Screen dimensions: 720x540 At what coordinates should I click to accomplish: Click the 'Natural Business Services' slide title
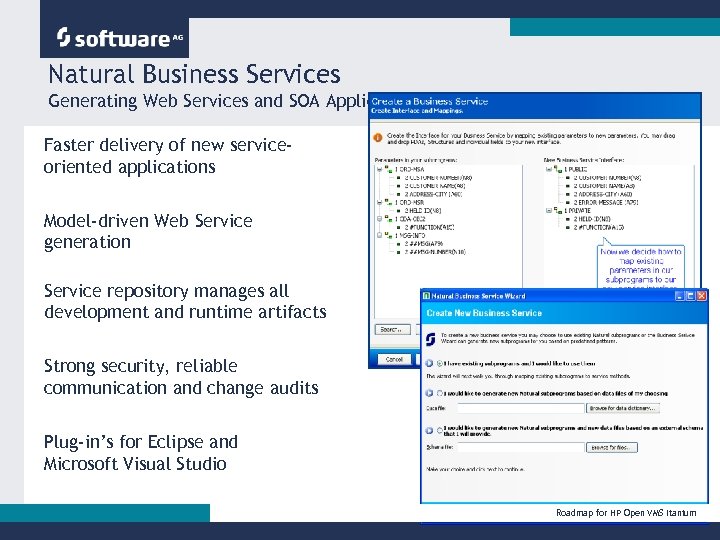click(194, 74)
